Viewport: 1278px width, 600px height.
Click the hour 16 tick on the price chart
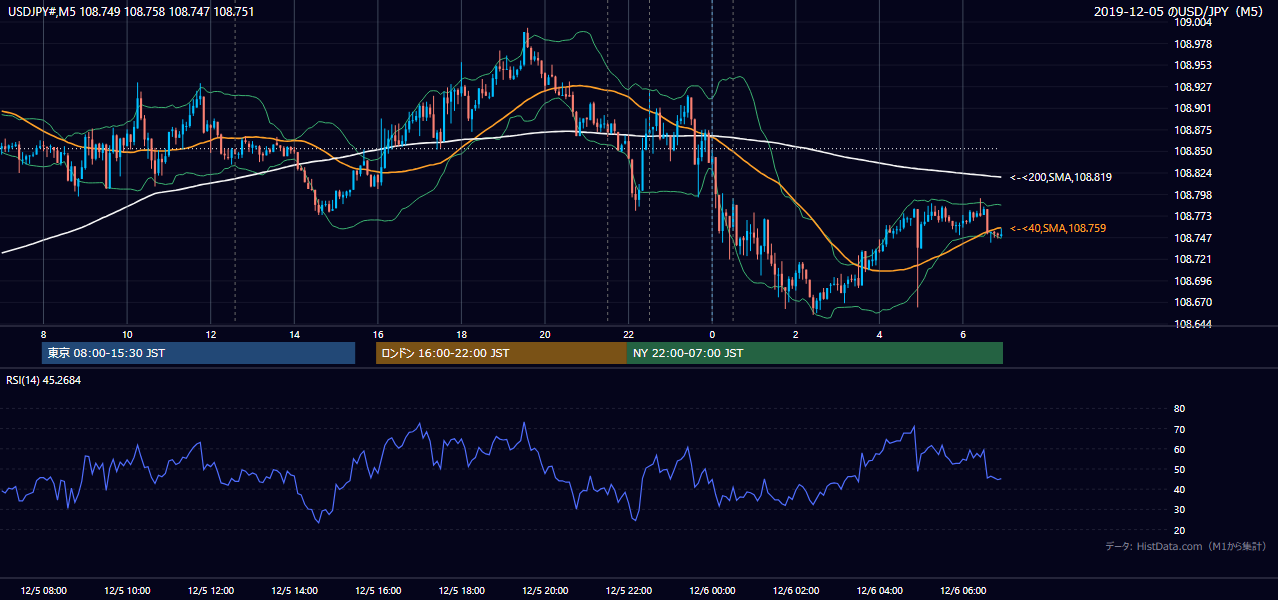pos(377,334)
